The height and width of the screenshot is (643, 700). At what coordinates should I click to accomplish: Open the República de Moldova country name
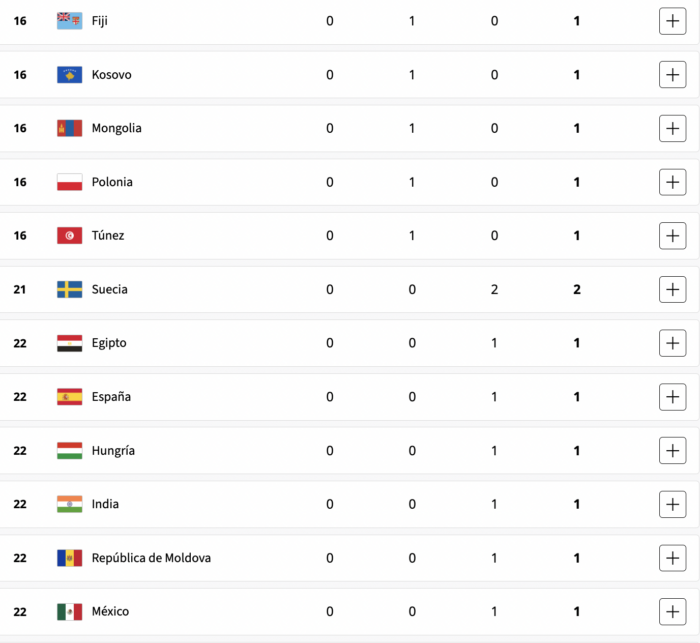(x=151, y=558)
